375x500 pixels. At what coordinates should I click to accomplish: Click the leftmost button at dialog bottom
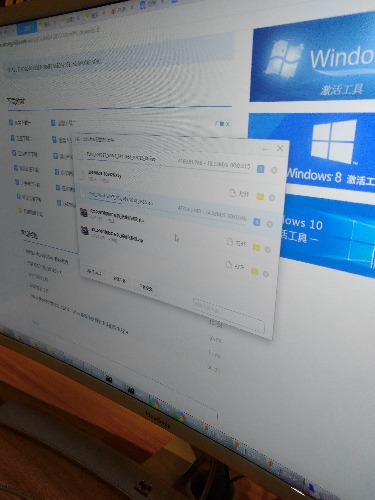(x=94, y=272)
